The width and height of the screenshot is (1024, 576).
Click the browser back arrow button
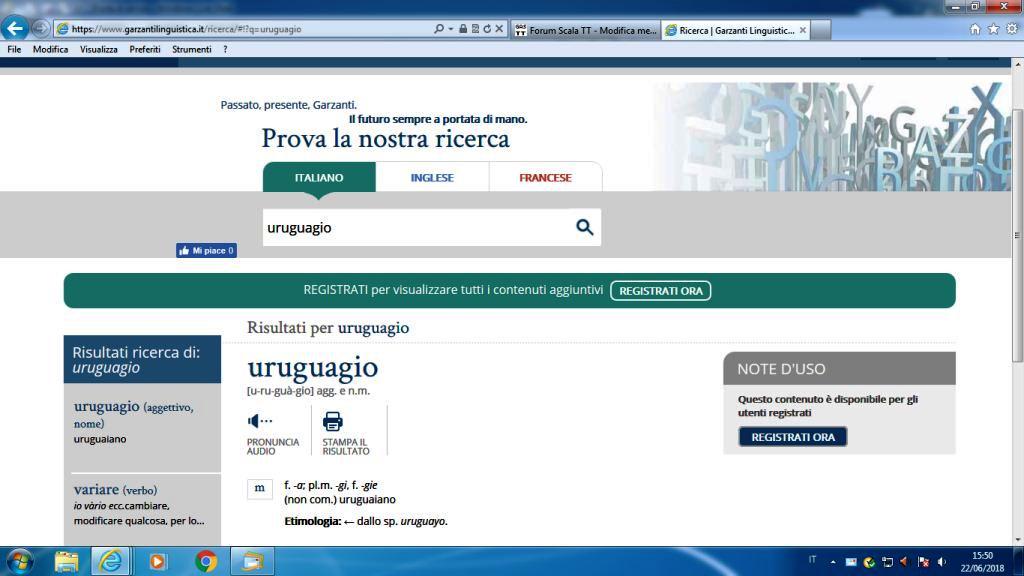click(15, 29)
